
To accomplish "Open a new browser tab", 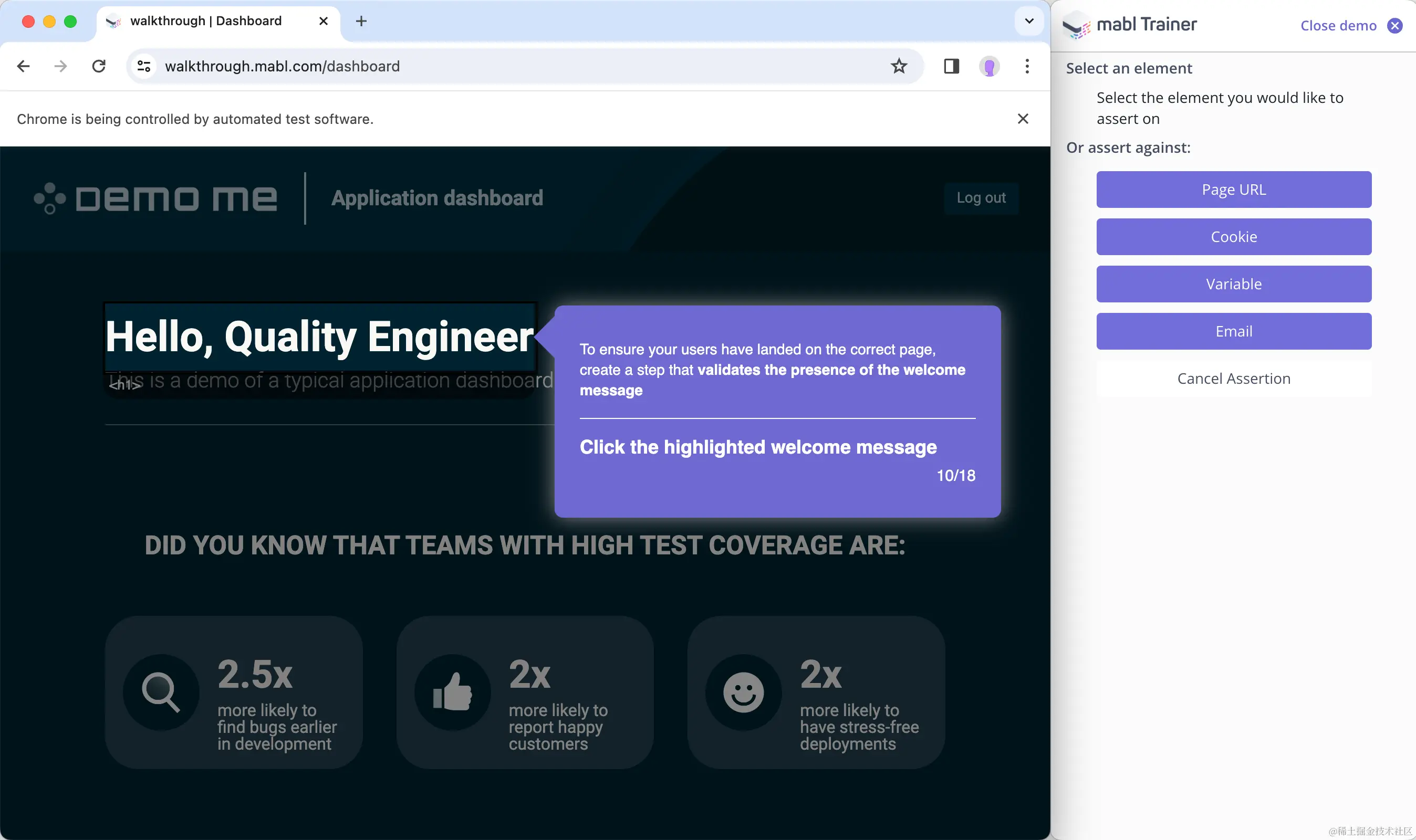I will (x=361, y=22).
